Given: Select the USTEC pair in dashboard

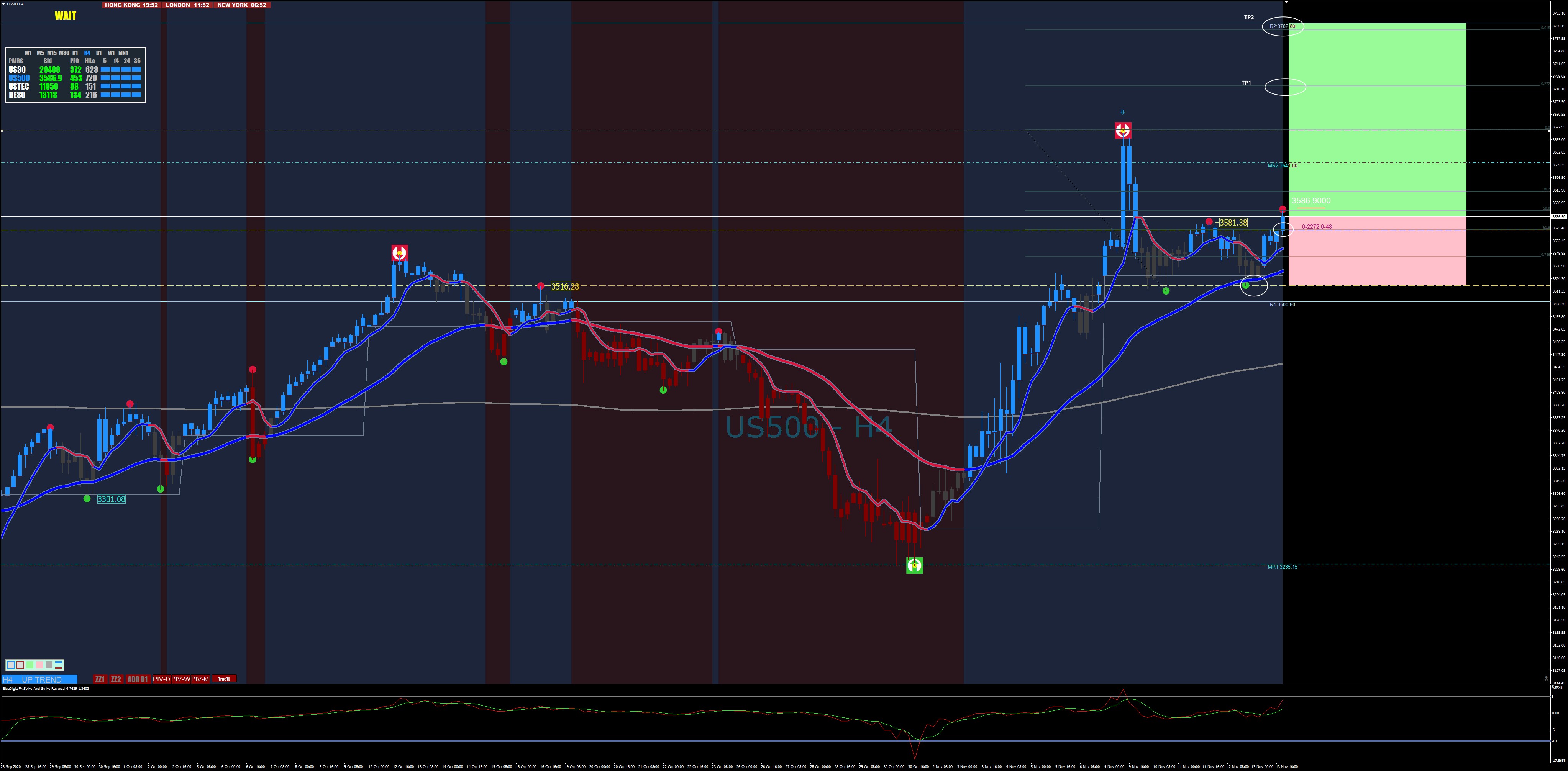Looking at the screenshot, I should click(19, 87).
